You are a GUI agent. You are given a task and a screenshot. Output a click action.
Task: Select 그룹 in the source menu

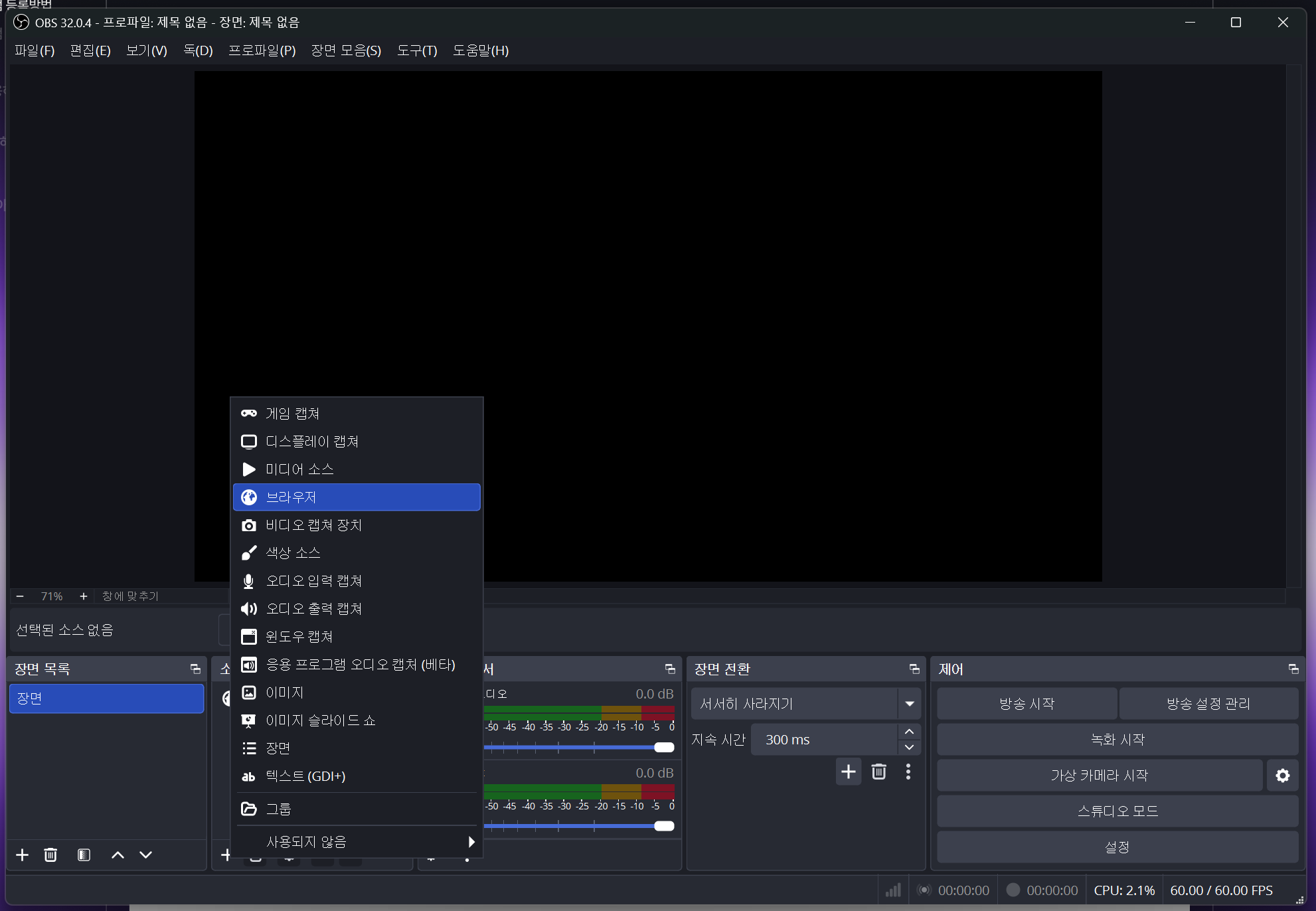(x=357, y=809)
